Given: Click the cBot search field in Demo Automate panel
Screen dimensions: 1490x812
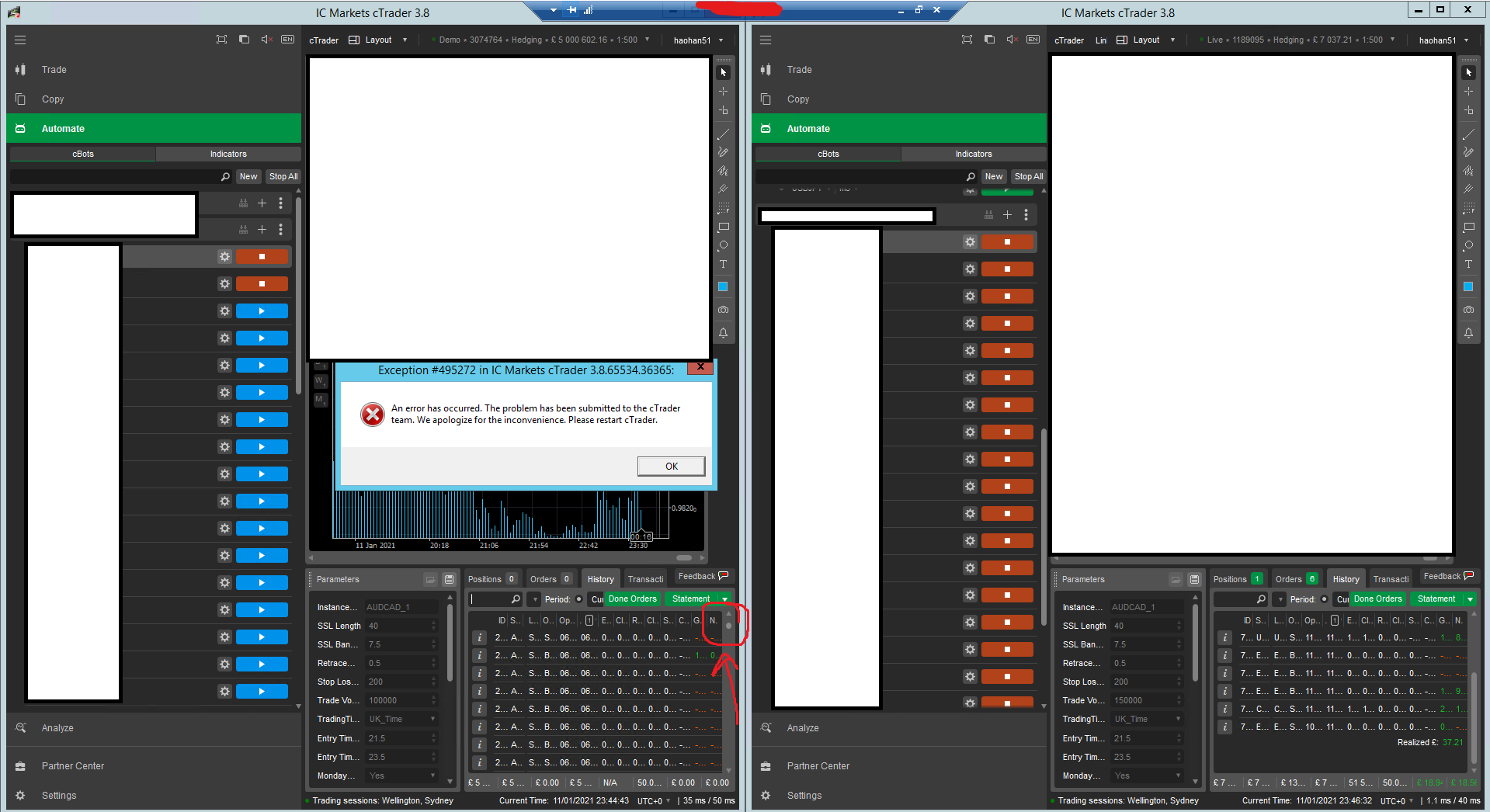Looking at the screenshot, I should pos(121,177).
